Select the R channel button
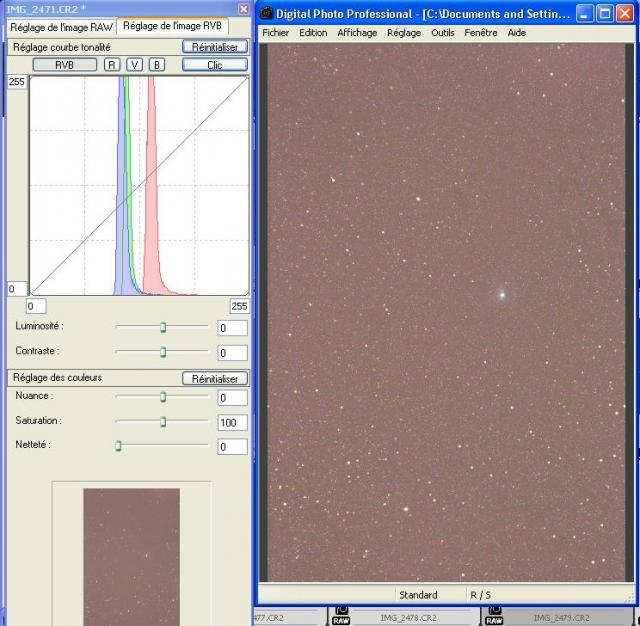This screenshot has height=626, width=640. coord(112,65)
